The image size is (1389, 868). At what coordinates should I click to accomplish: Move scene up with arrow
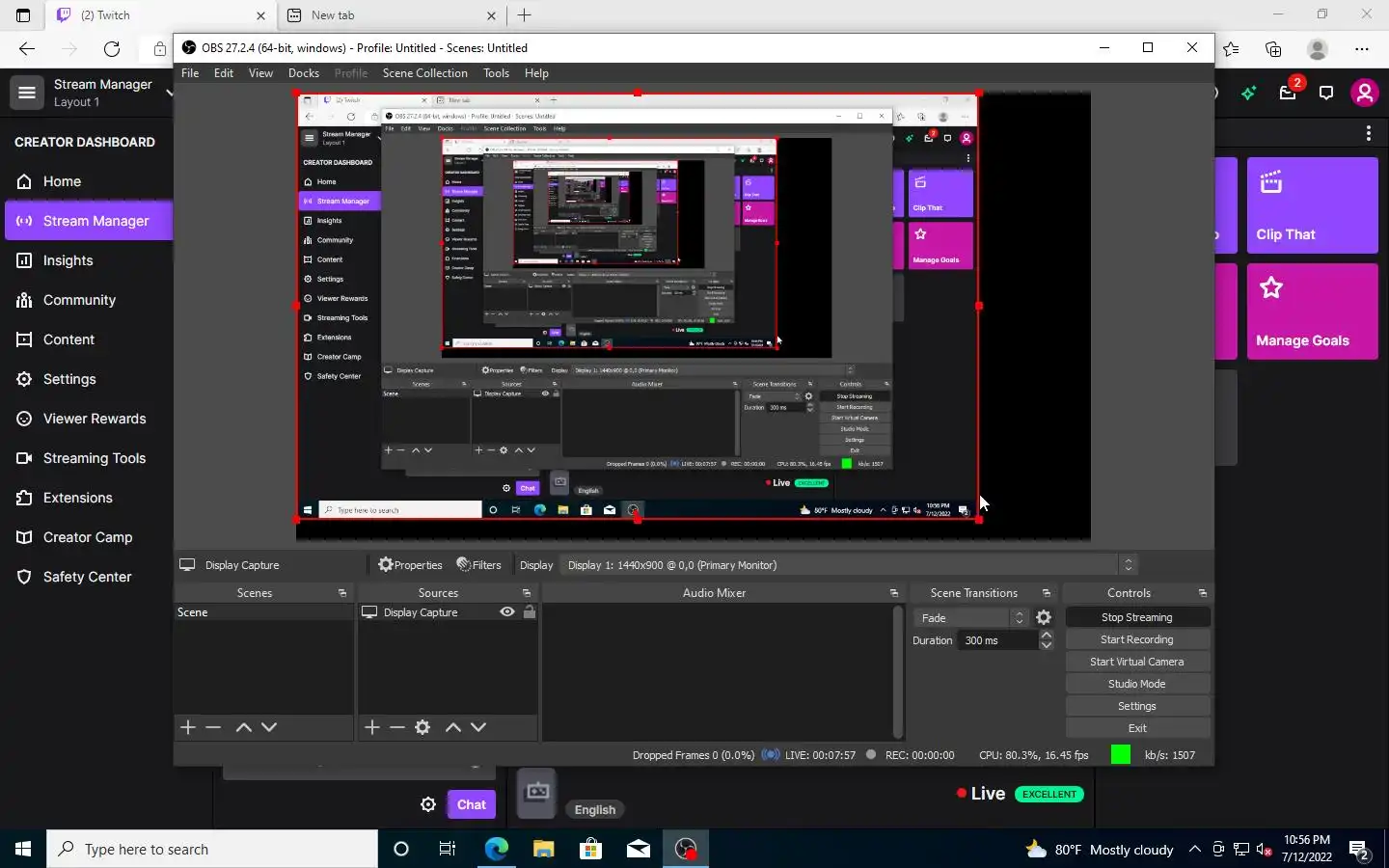244,727
